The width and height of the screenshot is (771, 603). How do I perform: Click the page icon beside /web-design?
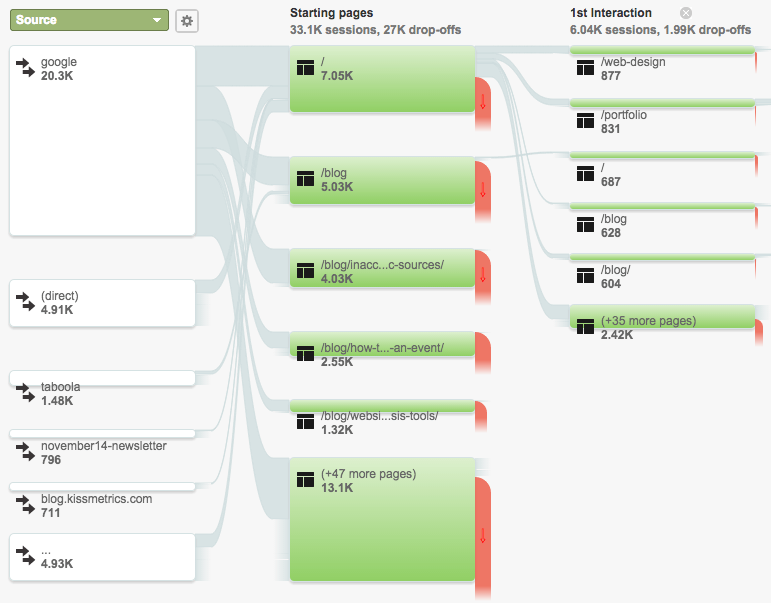pyautogui.click(x=585, y=67)
